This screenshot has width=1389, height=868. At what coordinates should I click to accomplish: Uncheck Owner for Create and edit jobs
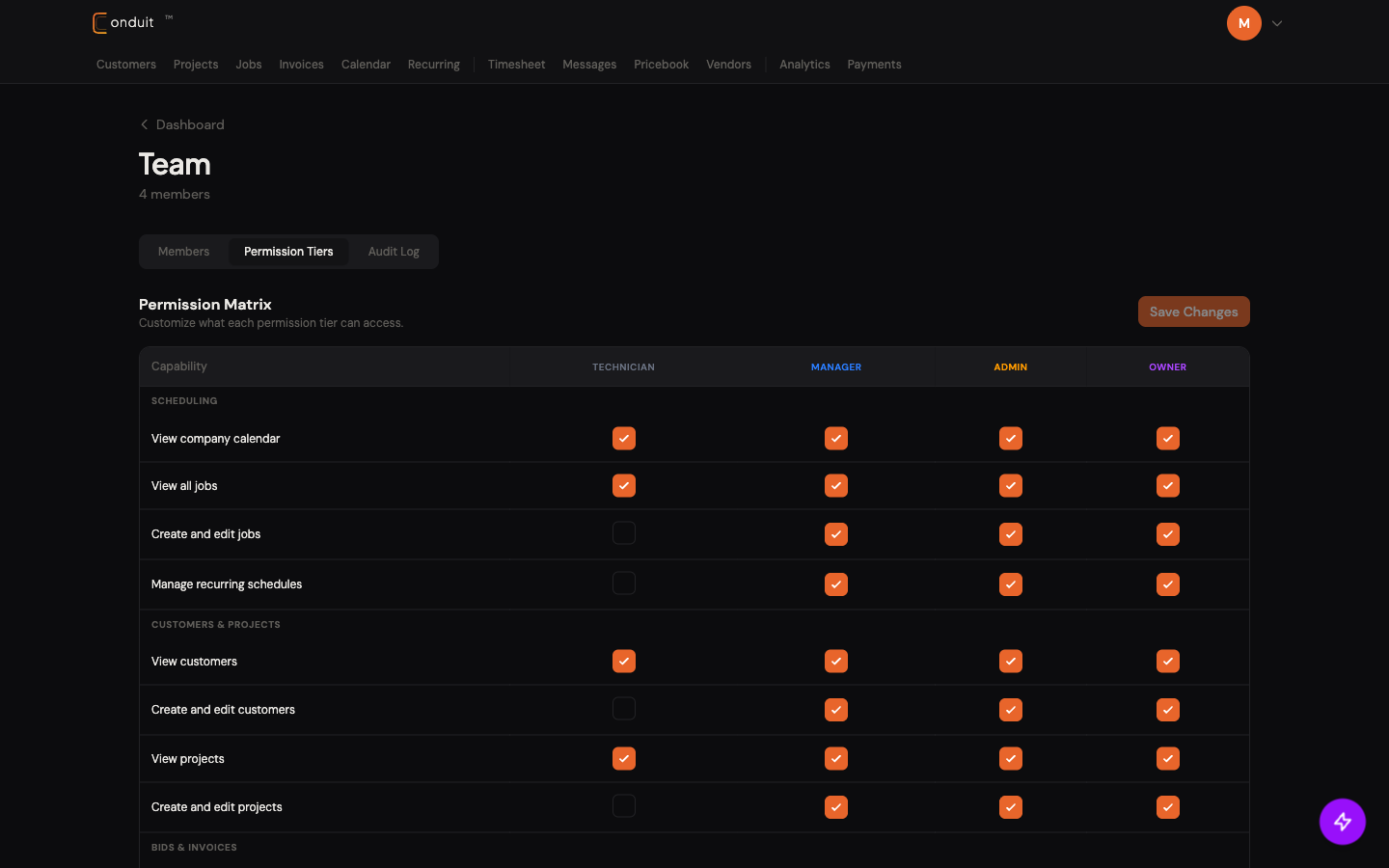click(1168, 534)
